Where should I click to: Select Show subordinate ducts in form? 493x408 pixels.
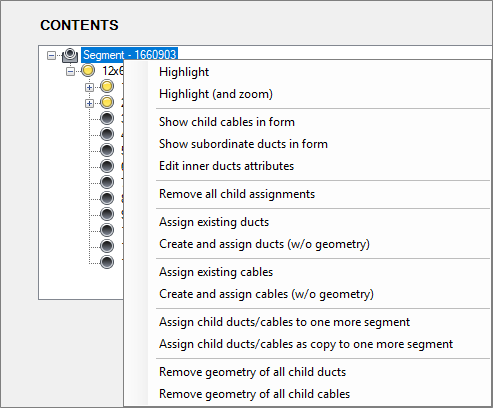(243, 144)
